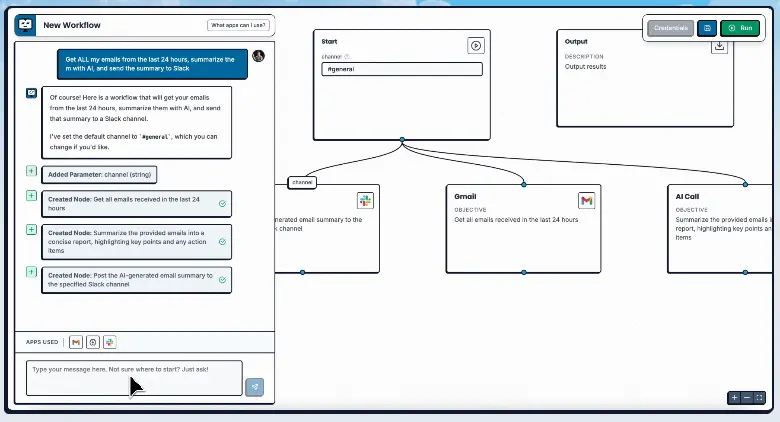
Task: Click the 'channel' edge label tag
Action: [302, 183]
